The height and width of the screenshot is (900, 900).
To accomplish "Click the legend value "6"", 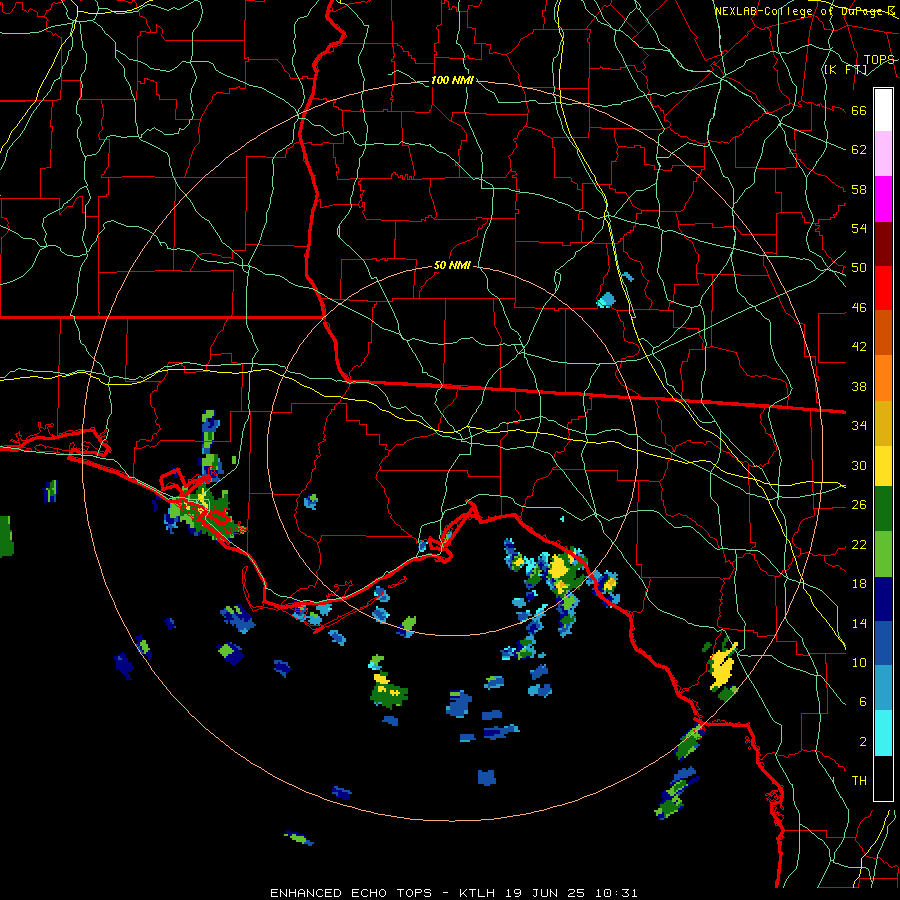I will point(863,701).
